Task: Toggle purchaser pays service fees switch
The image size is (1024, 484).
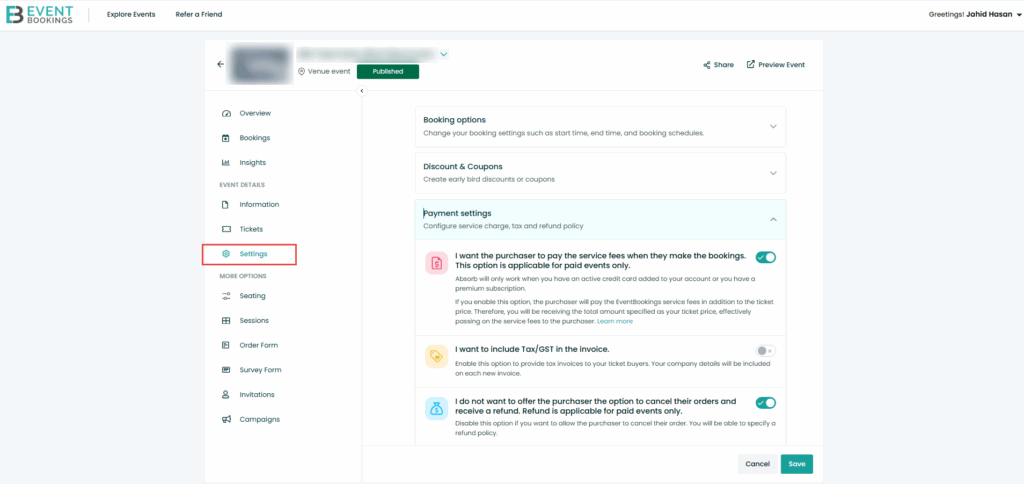Action: coord(766,257)
